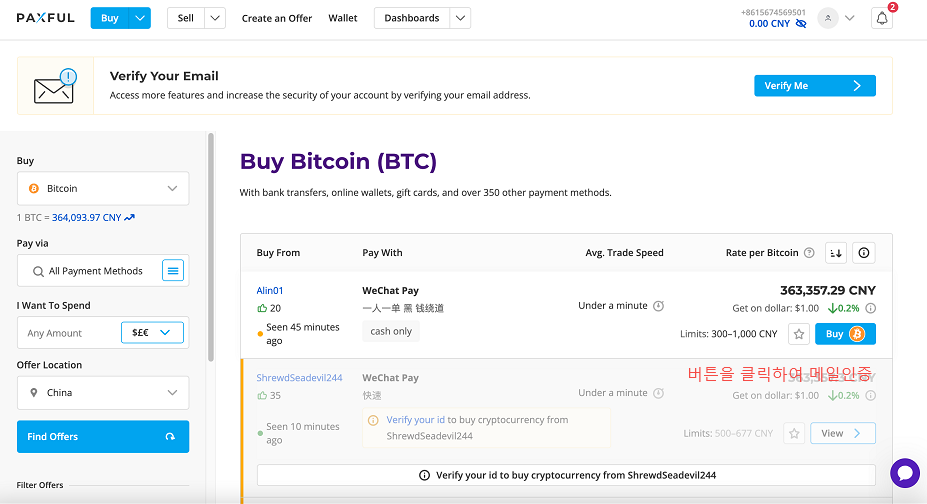Click info icon beside ShrewdSeadevil244's 0.2% rate

point(870,395)
